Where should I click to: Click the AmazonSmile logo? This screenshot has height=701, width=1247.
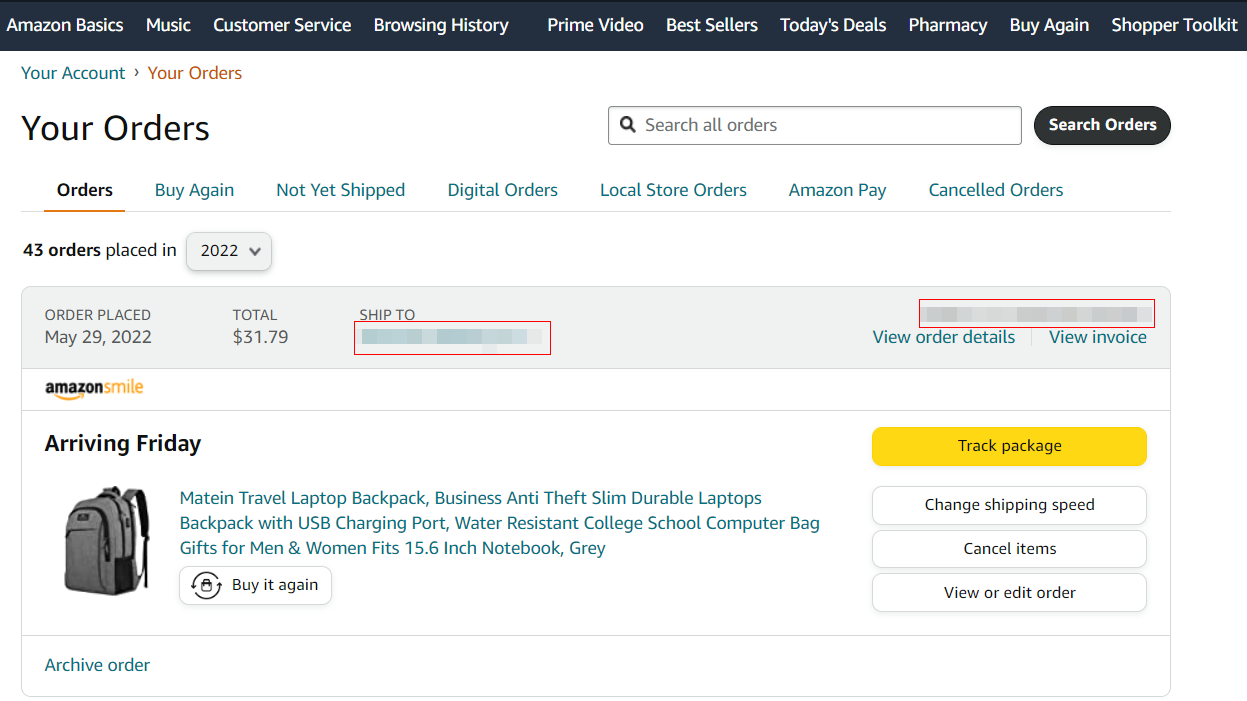tap(94, 389)
